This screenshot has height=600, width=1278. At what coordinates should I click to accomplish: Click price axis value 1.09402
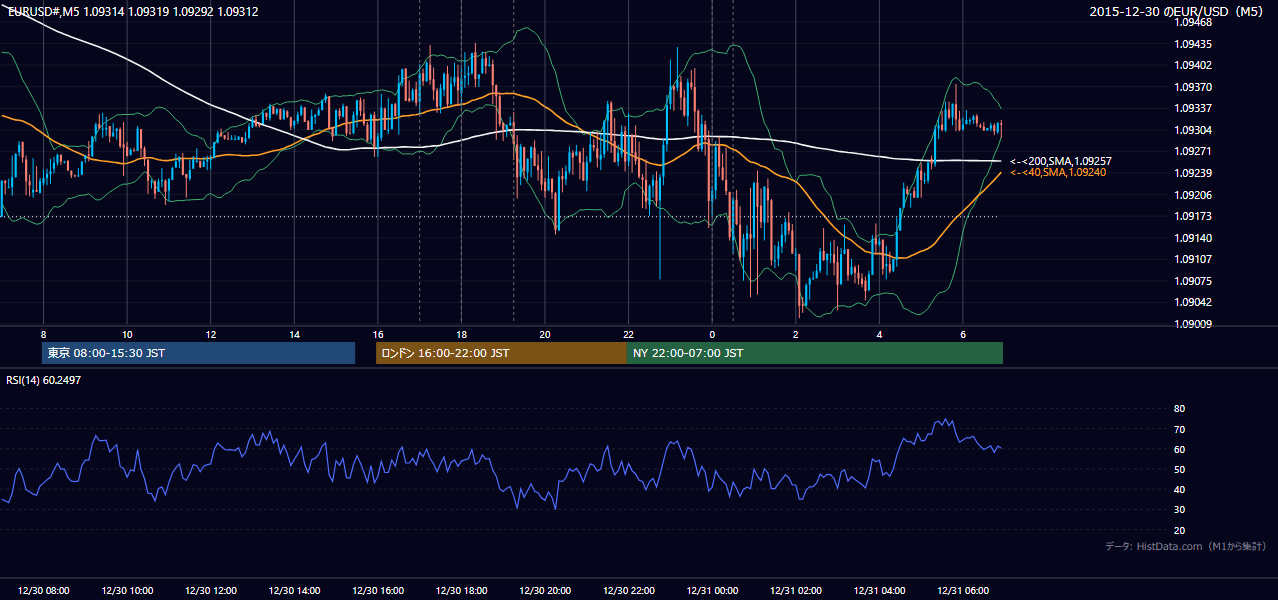tap(1191, 65)
